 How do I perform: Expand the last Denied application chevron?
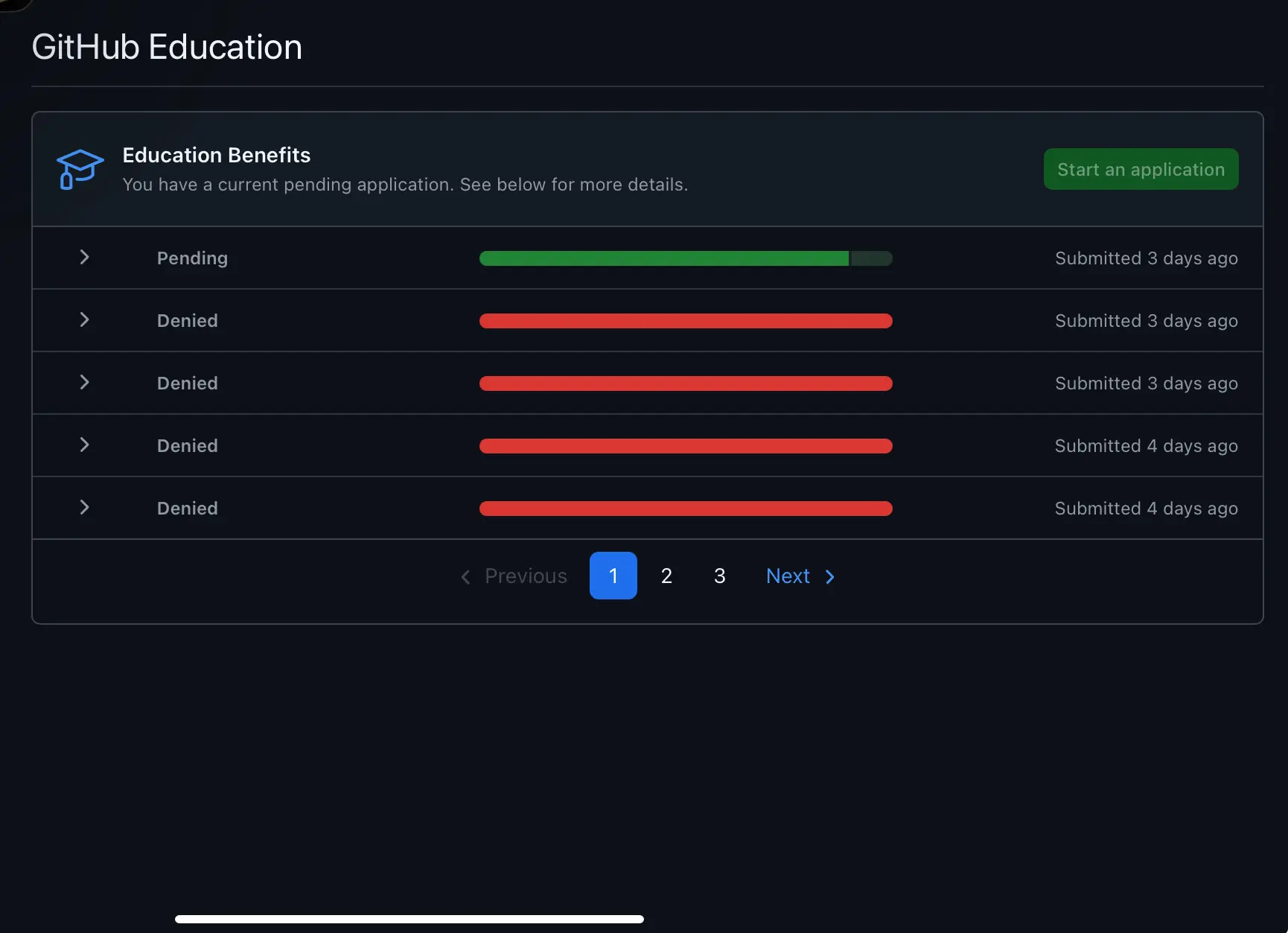(x=85, y=508)
